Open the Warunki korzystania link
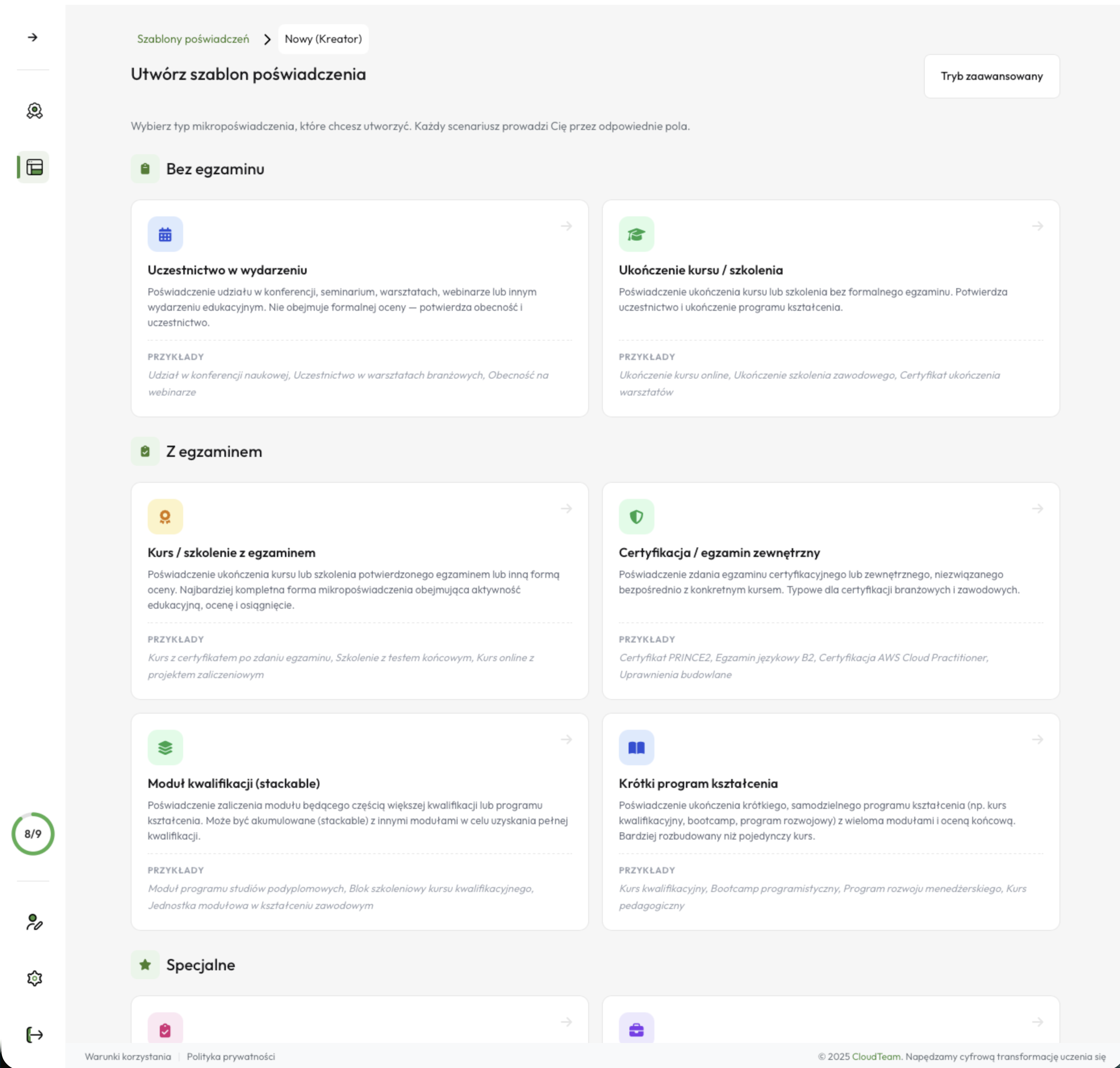Image resolution: width=1120 pixels, height=1068 pixels. [x=128, y=1057]
